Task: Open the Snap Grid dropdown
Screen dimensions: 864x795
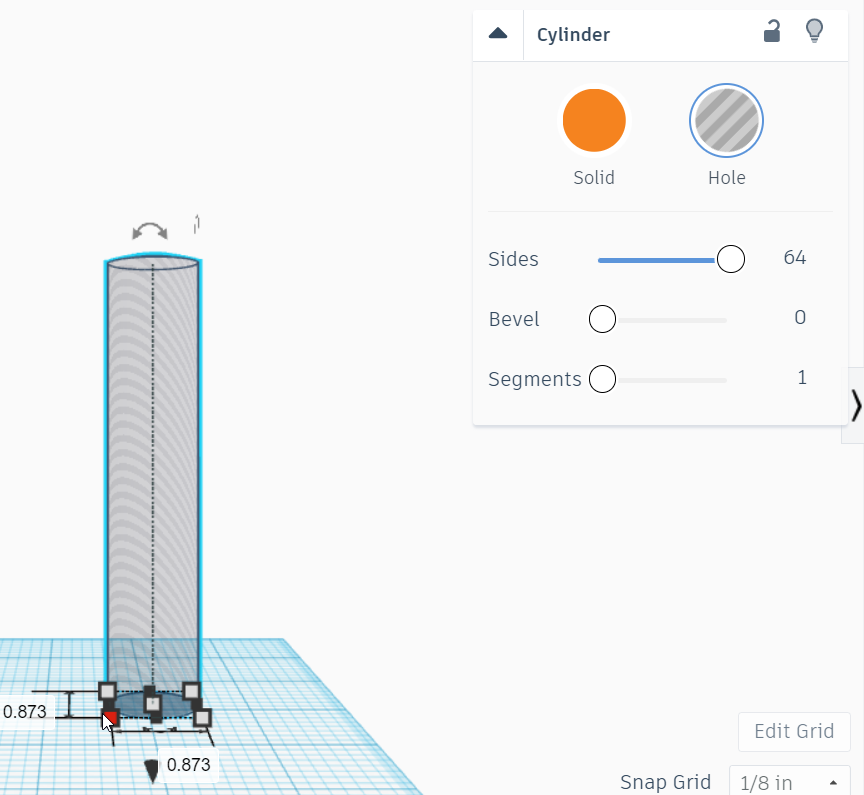Action: pyautogui.click(x=789, y=782)
